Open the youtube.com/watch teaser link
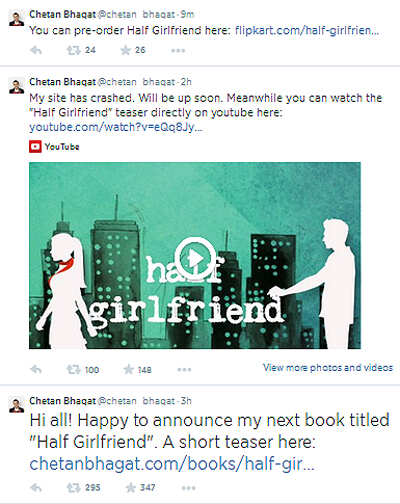 (x=116, y=127)
